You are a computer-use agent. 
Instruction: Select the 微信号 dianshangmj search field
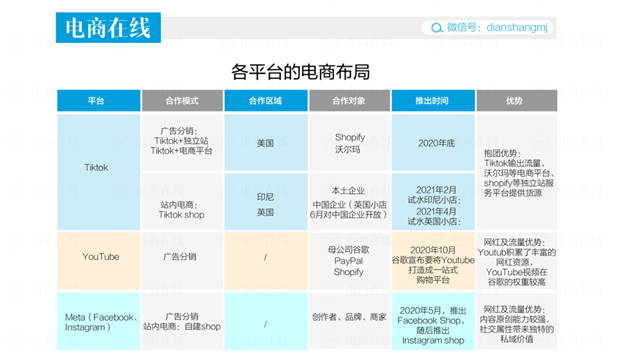click(x=487, y=27)
